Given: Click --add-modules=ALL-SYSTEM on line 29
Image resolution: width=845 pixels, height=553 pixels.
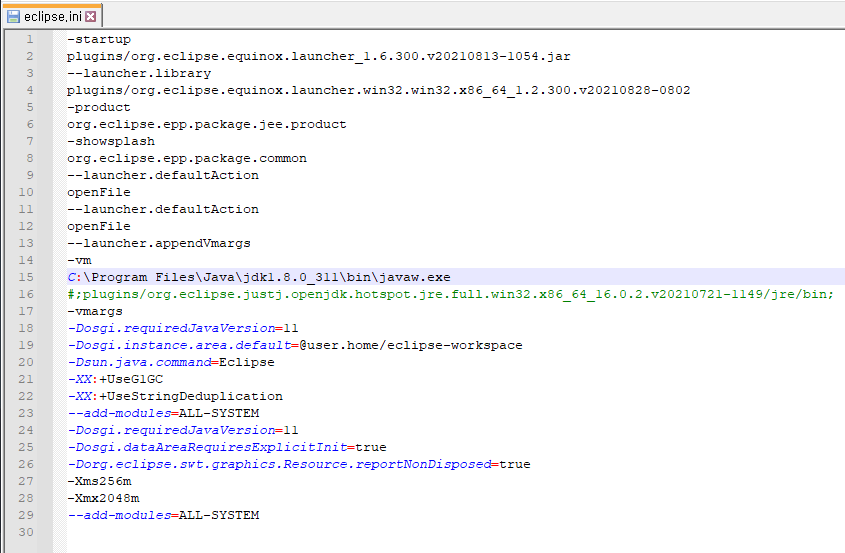Looking at the screenshot, I should point(163,515).
